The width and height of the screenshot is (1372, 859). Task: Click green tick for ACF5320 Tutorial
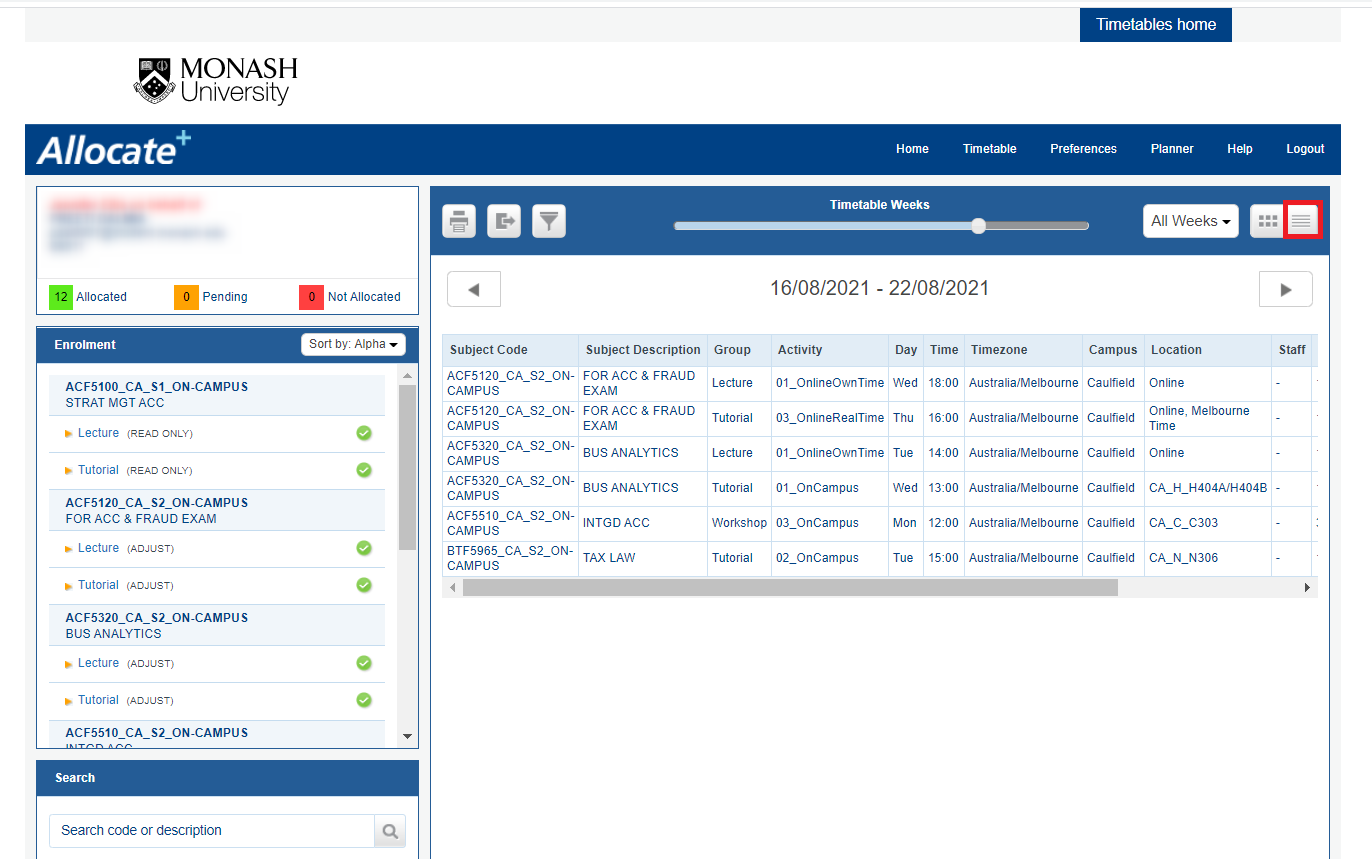(364, 700)
